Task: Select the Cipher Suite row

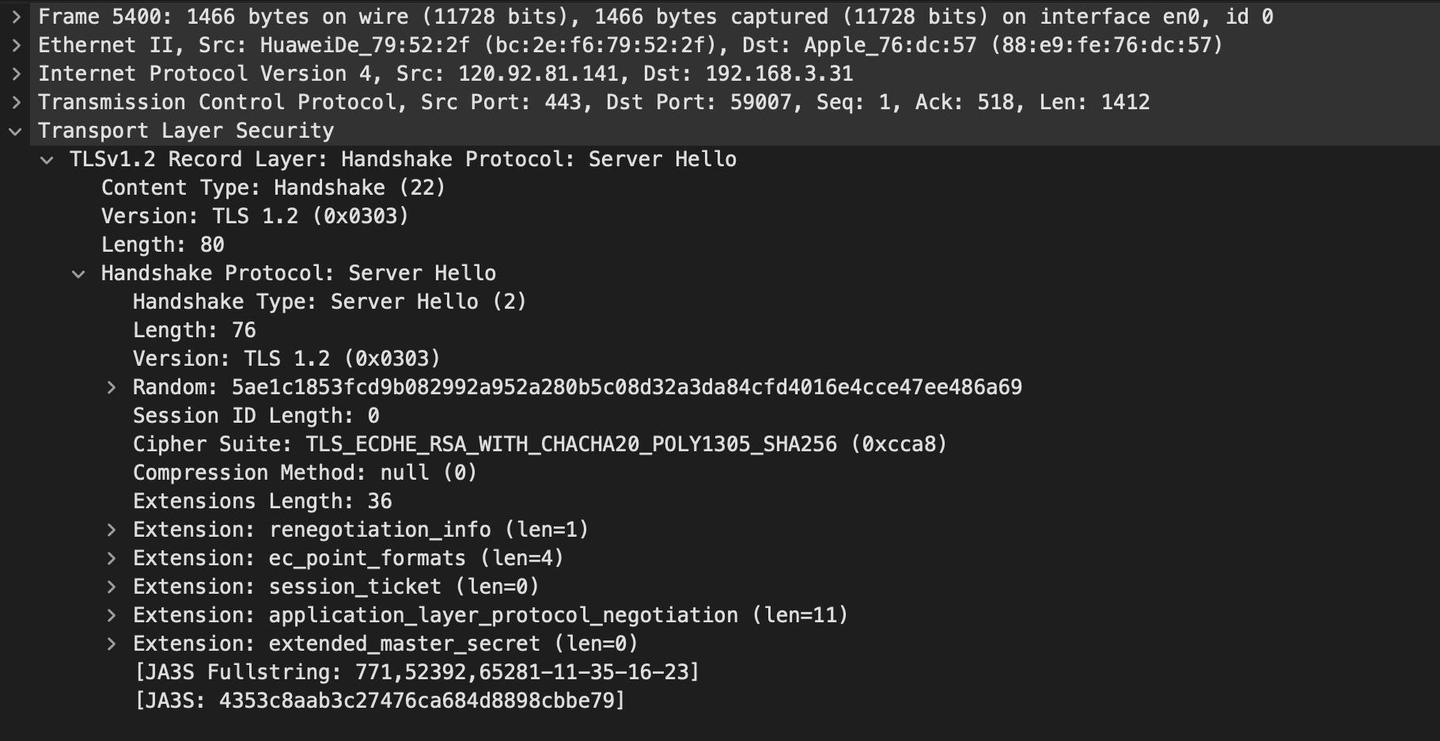Action: click(x=539, y=444)
